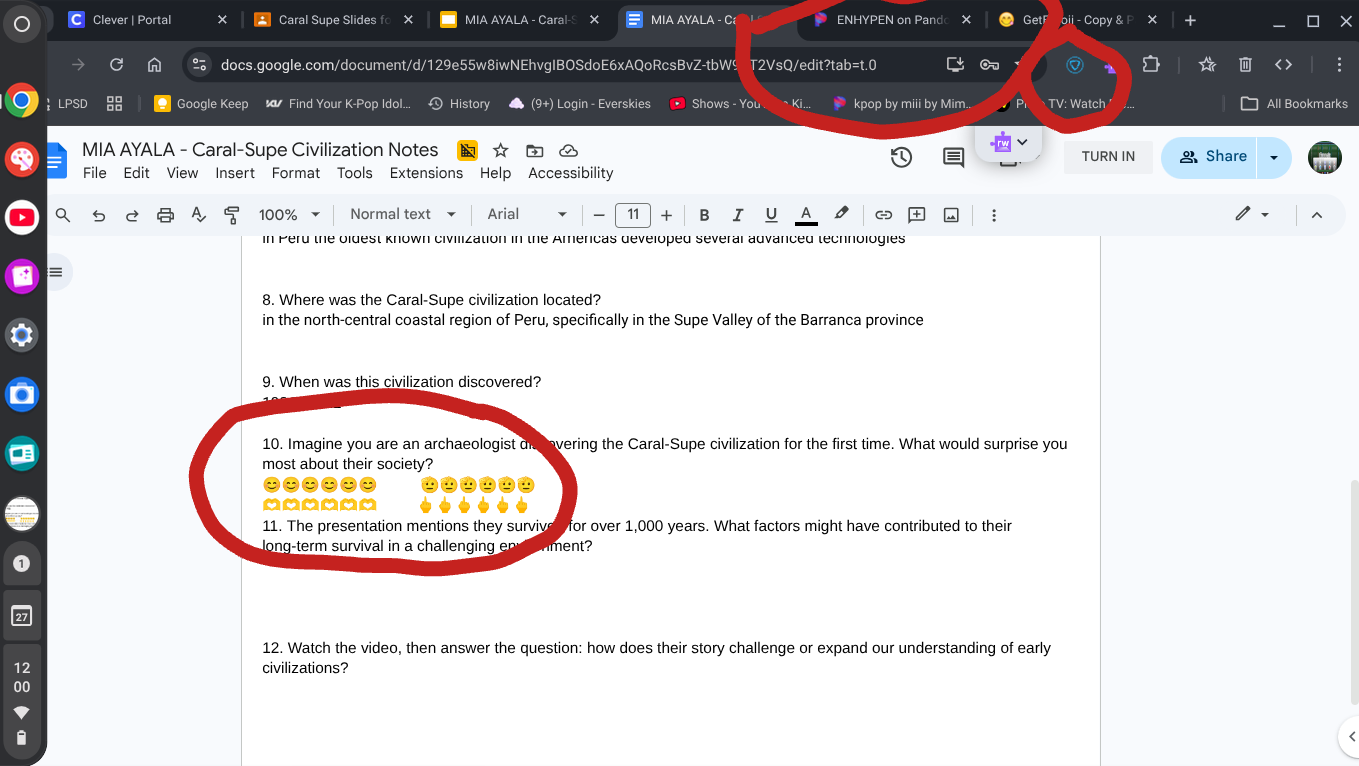
Task: Increase font size with the plus button
Action: (666, 215)
